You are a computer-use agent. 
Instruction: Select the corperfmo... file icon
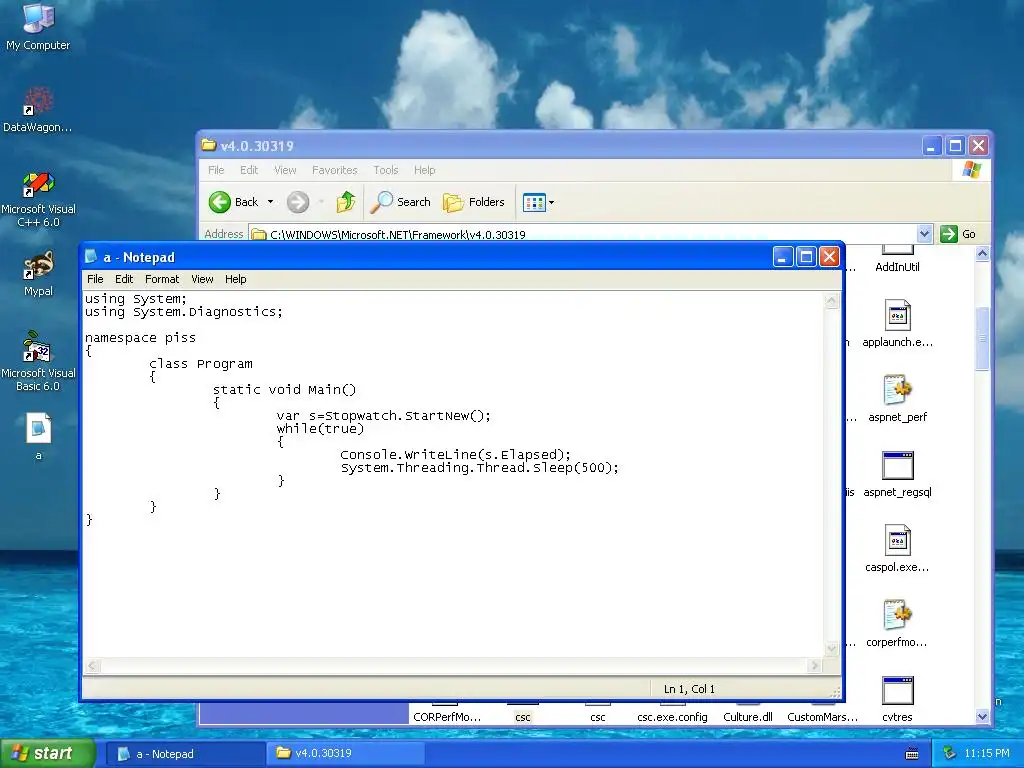tap(897, 623)
